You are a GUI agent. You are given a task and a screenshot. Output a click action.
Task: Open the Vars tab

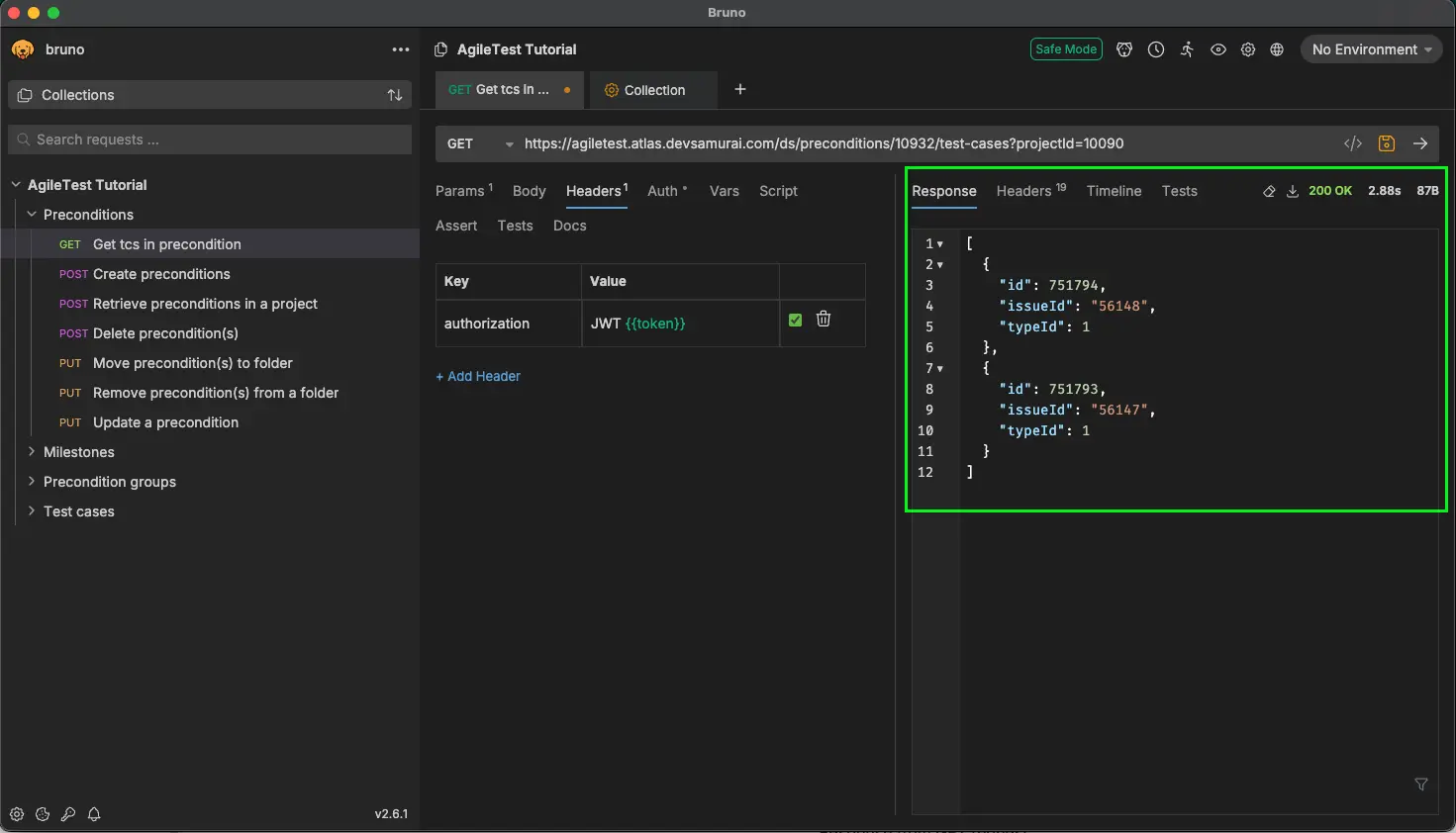coord(725,191)
